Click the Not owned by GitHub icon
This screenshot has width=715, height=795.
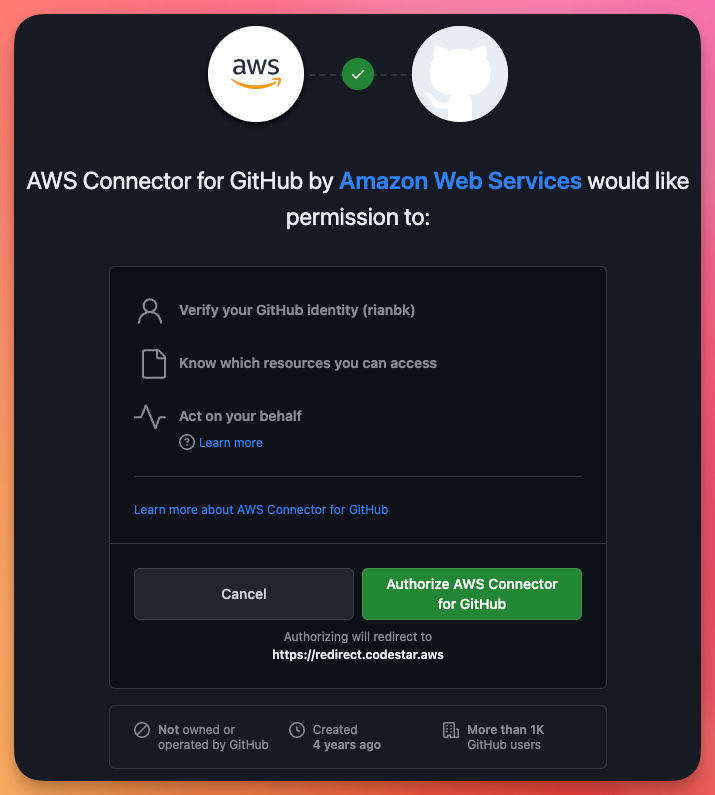point(142,730)
